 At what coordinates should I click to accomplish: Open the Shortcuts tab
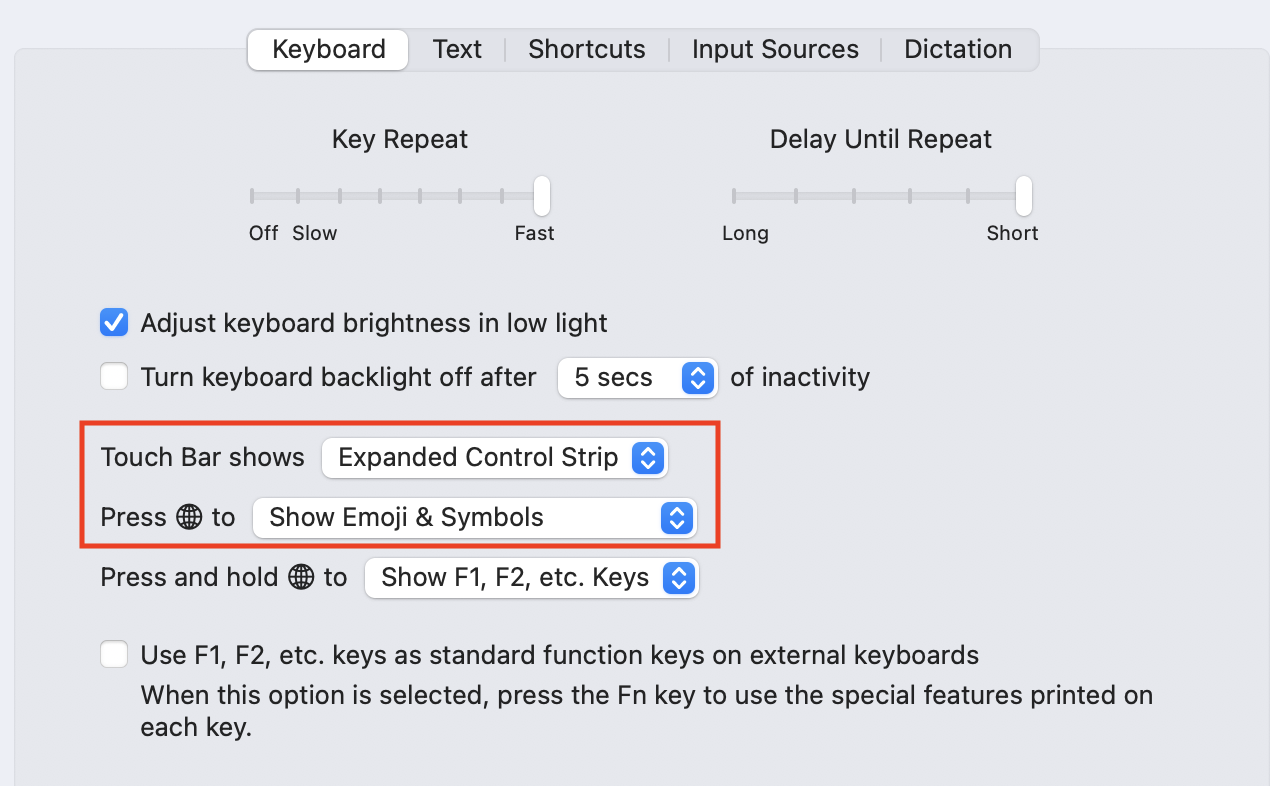click(586, 48)
